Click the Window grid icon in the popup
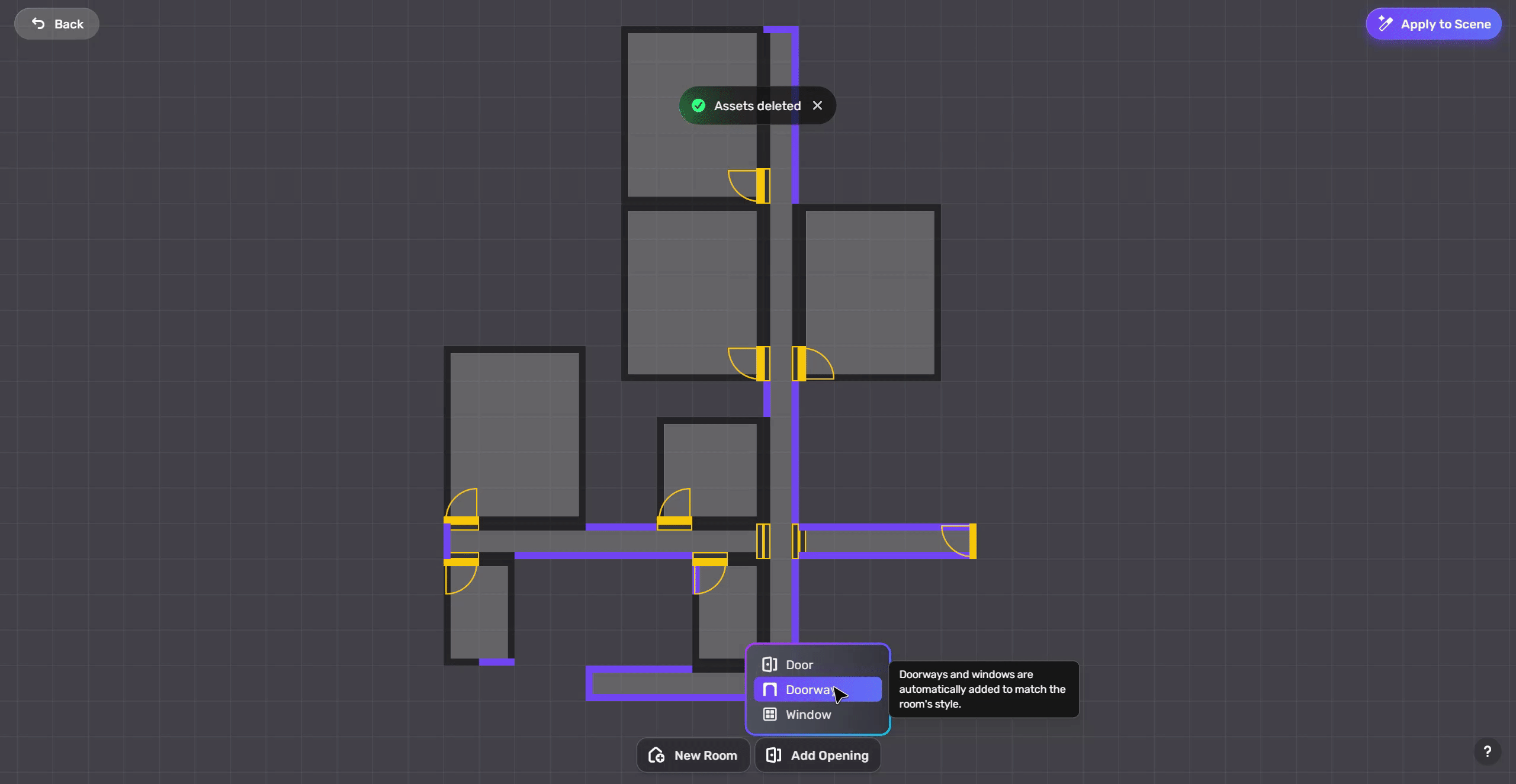1516x784 pixels. pyautogui.click(x=769, y=715)
